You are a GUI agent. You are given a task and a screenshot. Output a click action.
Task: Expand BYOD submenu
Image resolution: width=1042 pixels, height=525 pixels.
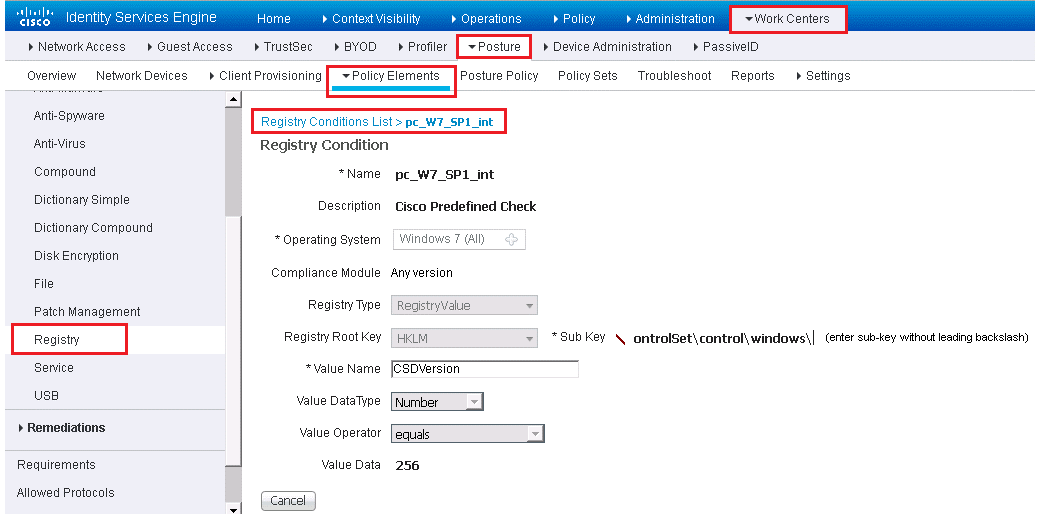pos(356,47)
